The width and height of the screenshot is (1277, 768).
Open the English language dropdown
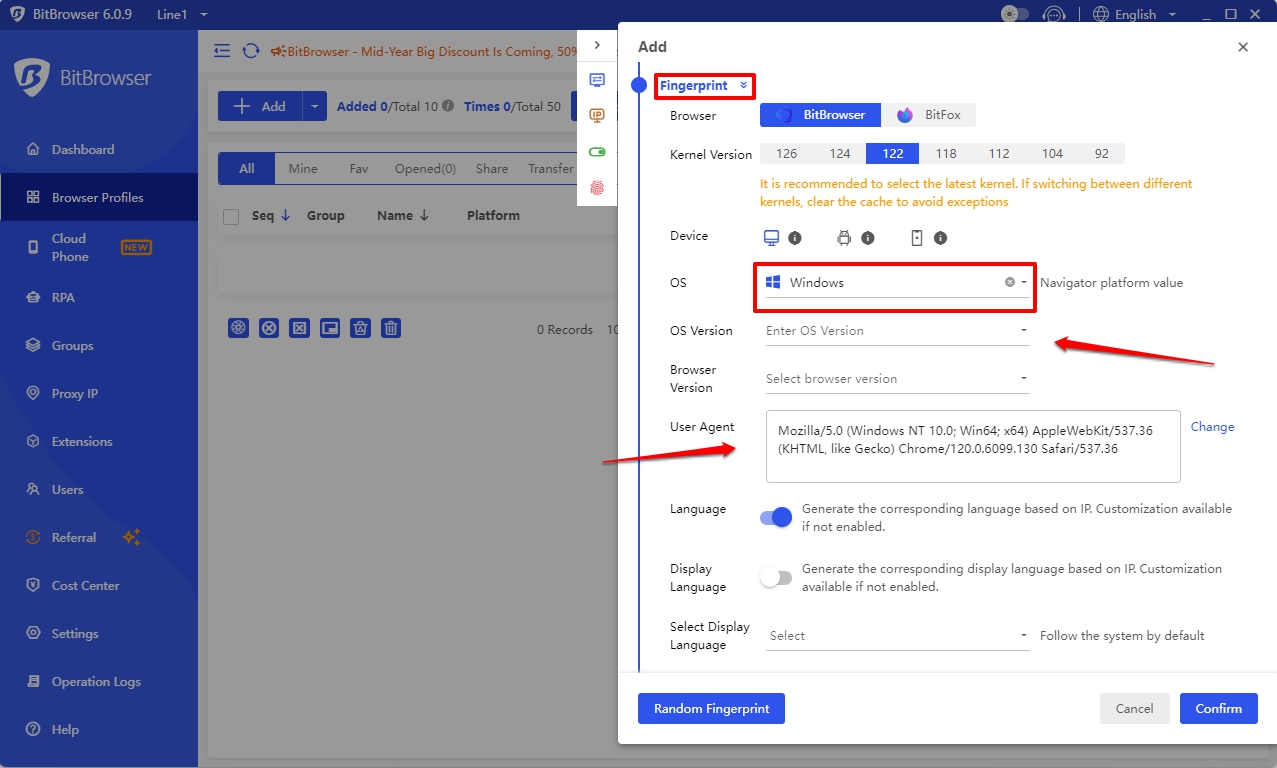pyautogui.click(x=1133, y=14)
